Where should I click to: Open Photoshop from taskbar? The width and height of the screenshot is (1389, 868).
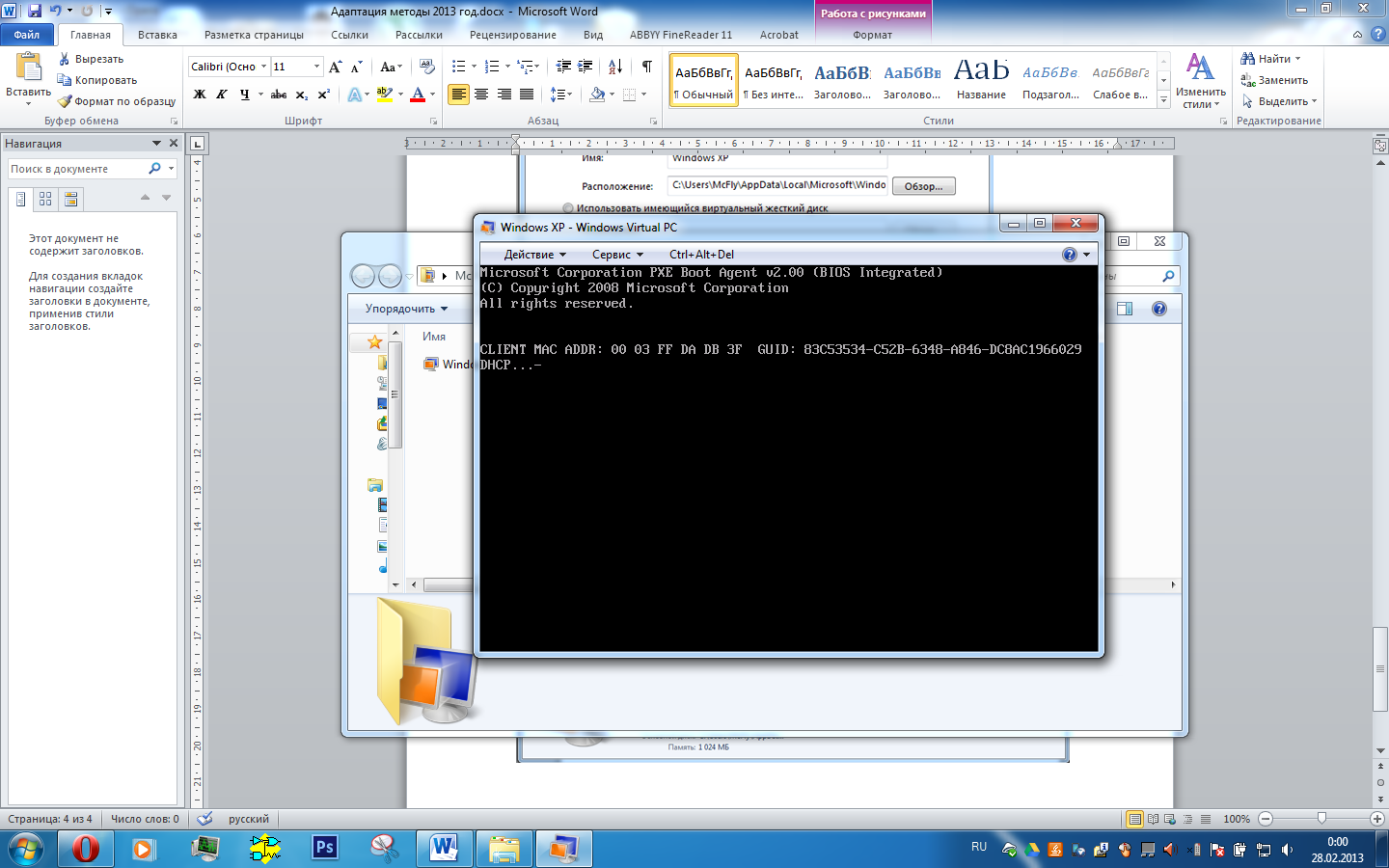click(x=325, y=849)
